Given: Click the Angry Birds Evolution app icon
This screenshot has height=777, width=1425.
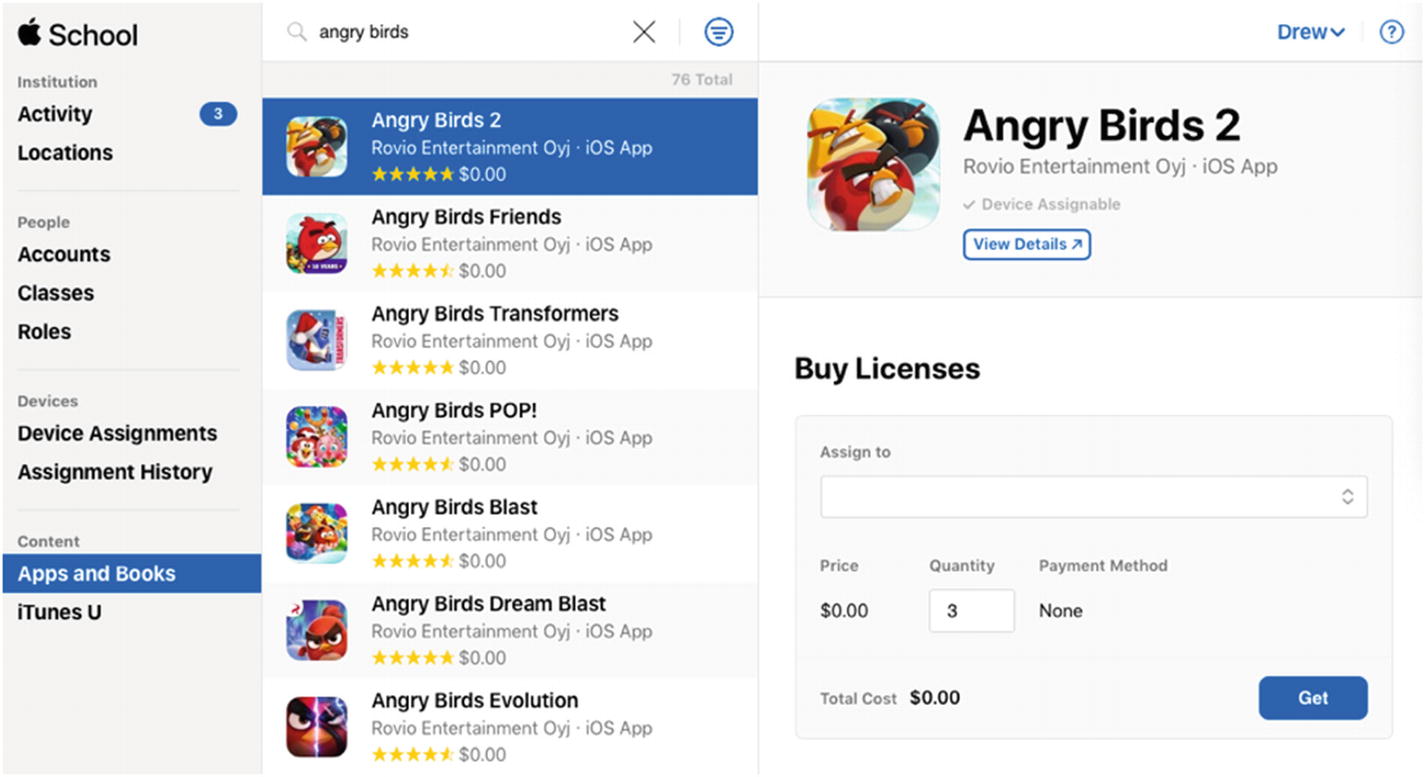Looking at the screenshot, I should 317,727.
